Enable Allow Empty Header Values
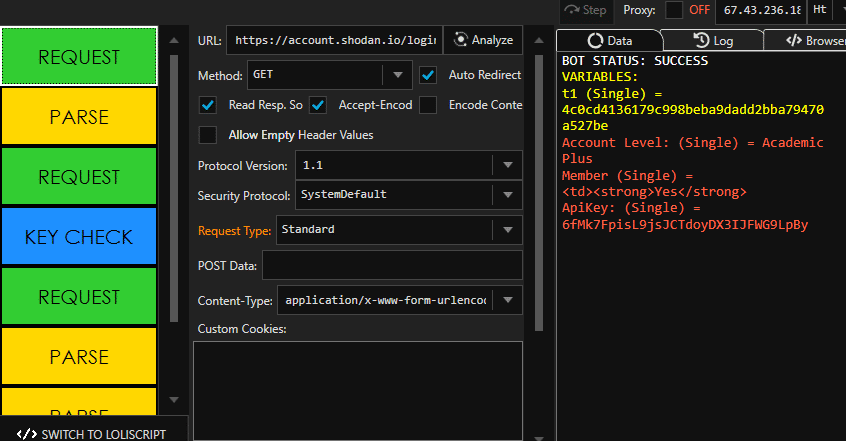The image size is (846, 441). point(208,135)
